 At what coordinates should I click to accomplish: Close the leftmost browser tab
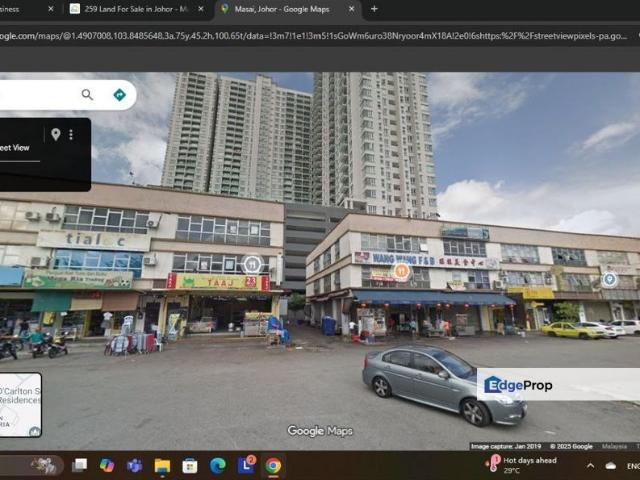[51, 9]
